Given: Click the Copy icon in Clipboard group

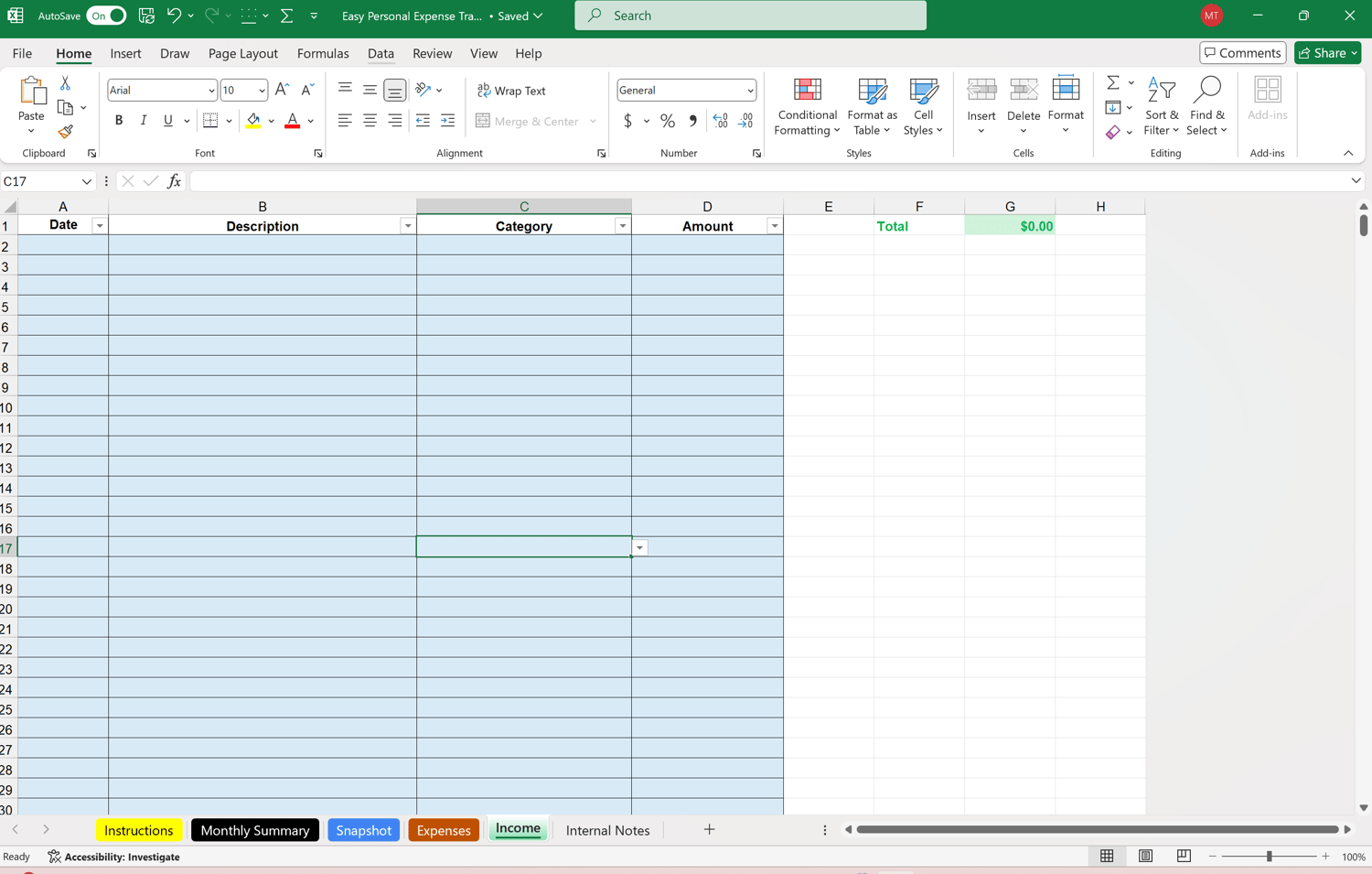Looking at the screenshot, I should pyautogui.click(x=65, y=108).
